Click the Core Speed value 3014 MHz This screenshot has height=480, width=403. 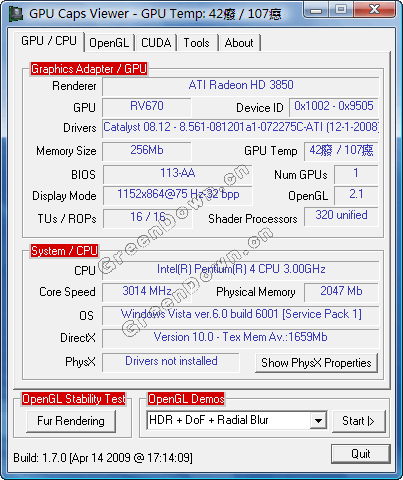click(x=147, y=292)
